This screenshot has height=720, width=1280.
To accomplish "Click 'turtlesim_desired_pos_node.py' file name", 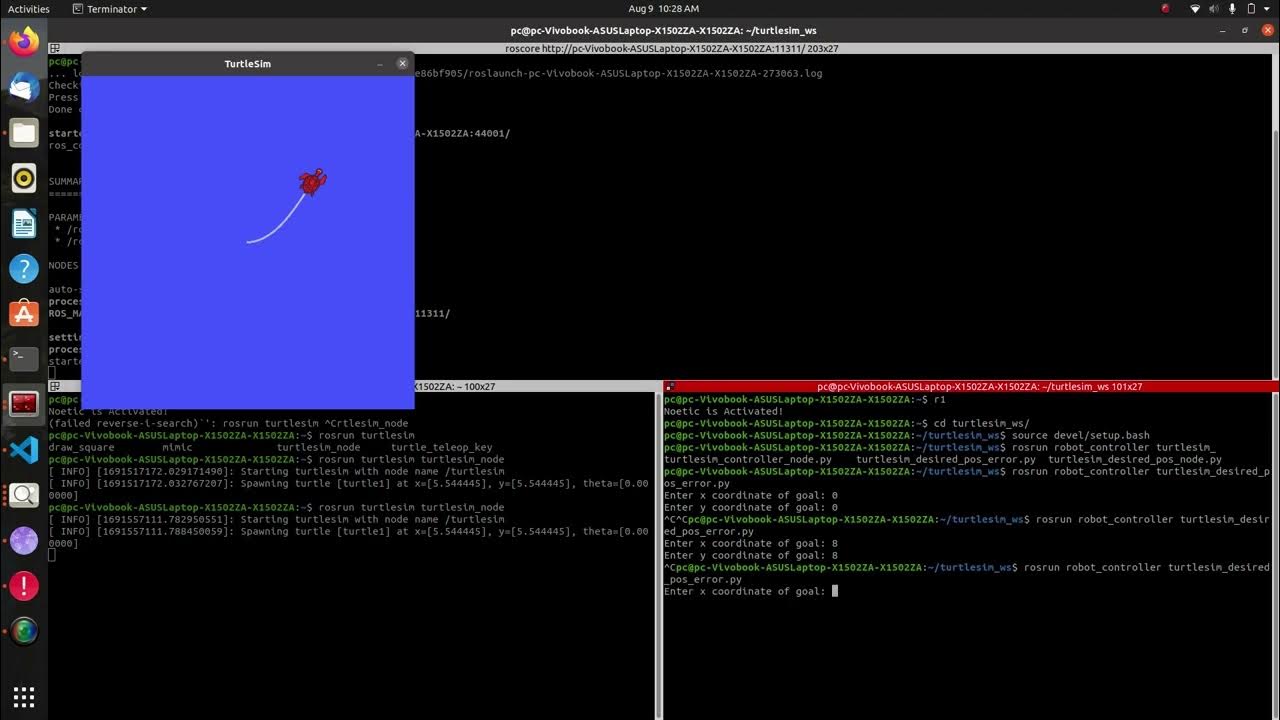I will [1135, 459].
